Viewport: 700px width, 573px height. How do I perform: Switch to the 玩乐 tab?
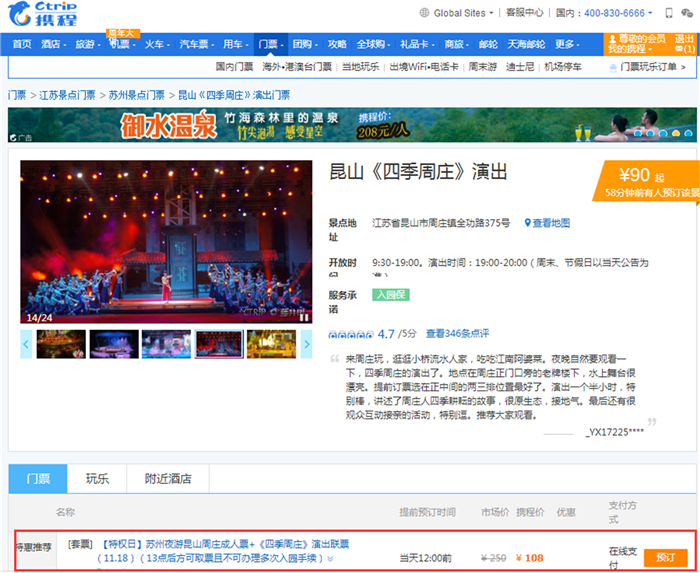pos(97,479)
